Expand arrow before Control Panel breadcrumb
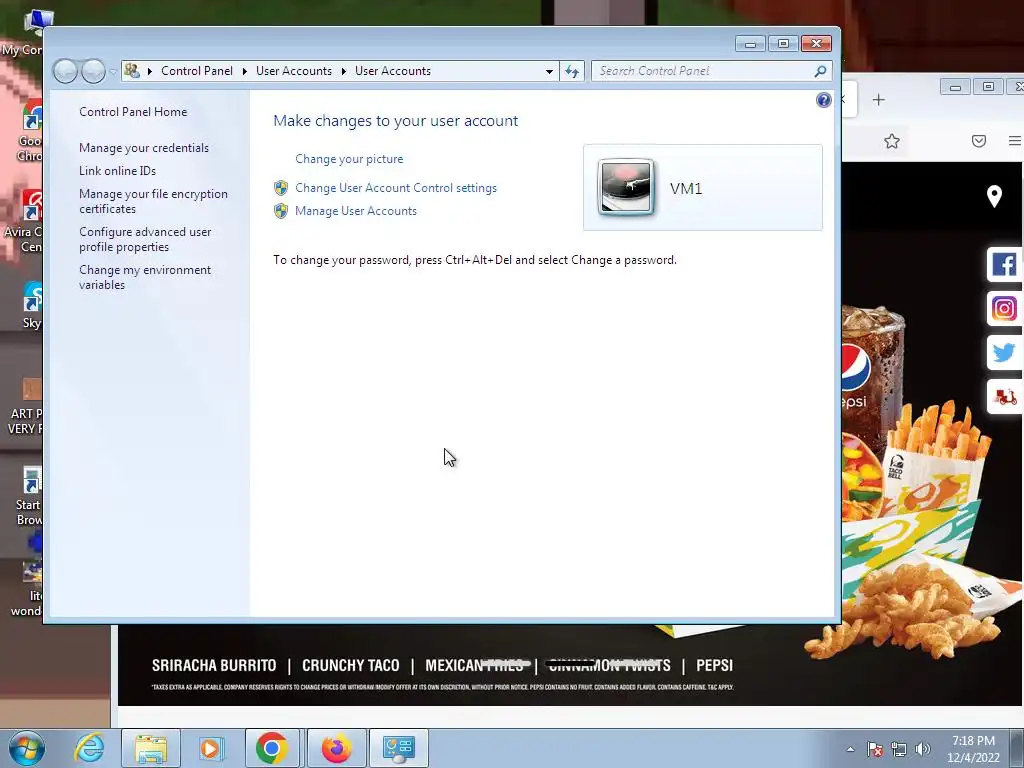This screenshot has width=1024, height=768. click(x=150, y=71)
